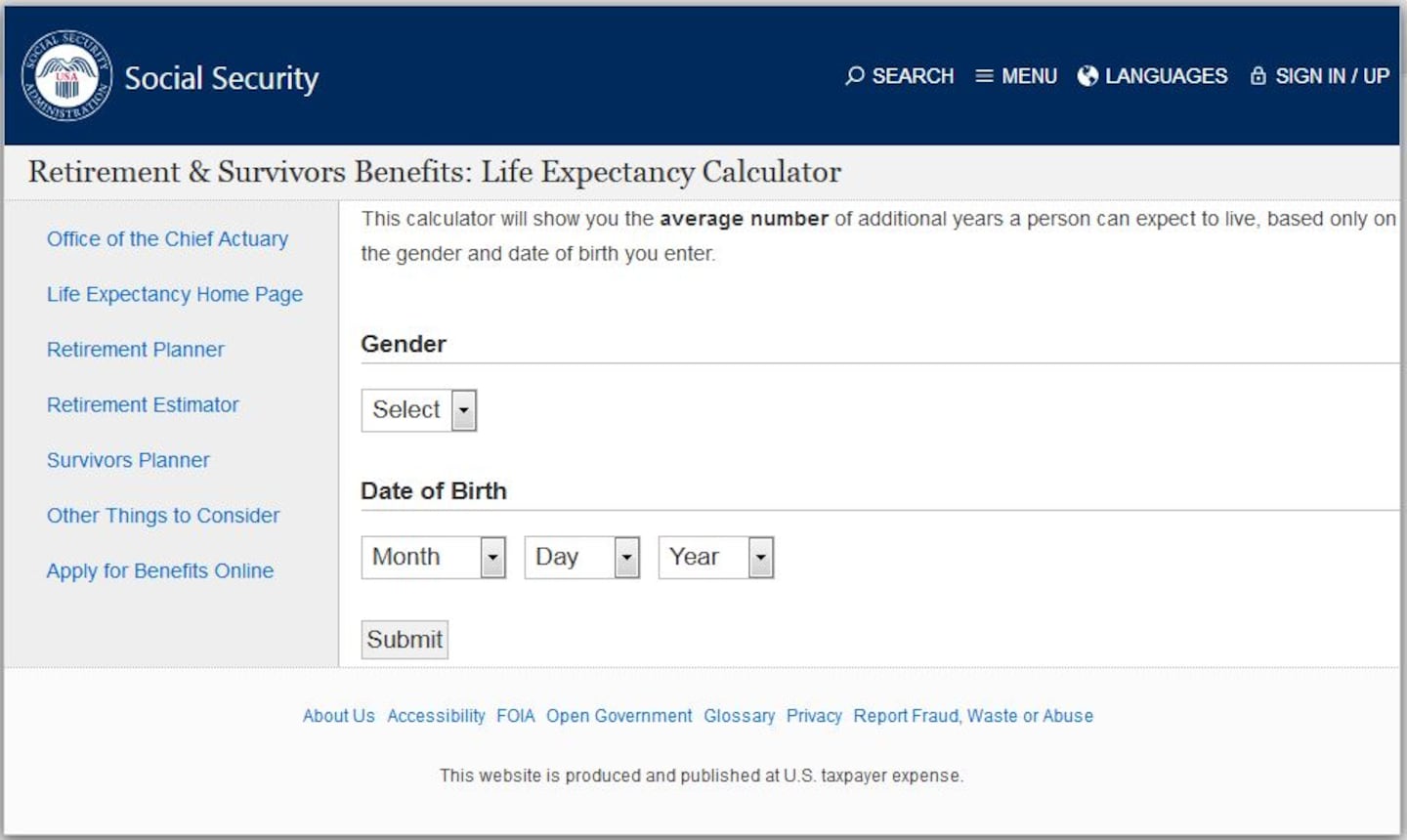Click the magnifying glass search icon

[855, 75]
